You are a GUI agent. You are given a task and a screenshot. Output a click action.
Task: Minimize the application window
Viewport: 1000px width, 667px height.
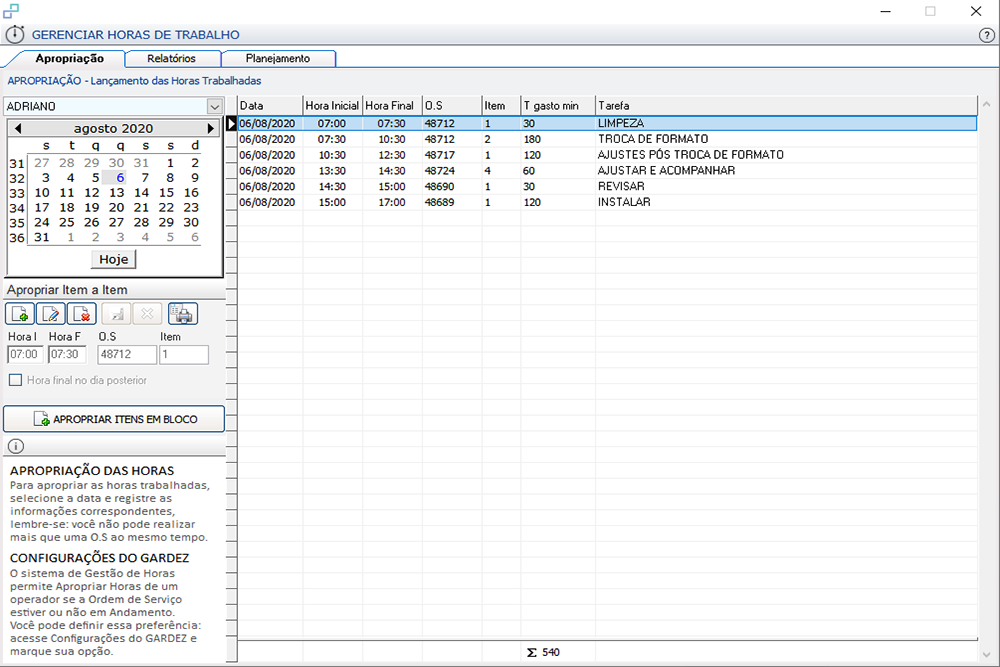pos(885,11)
